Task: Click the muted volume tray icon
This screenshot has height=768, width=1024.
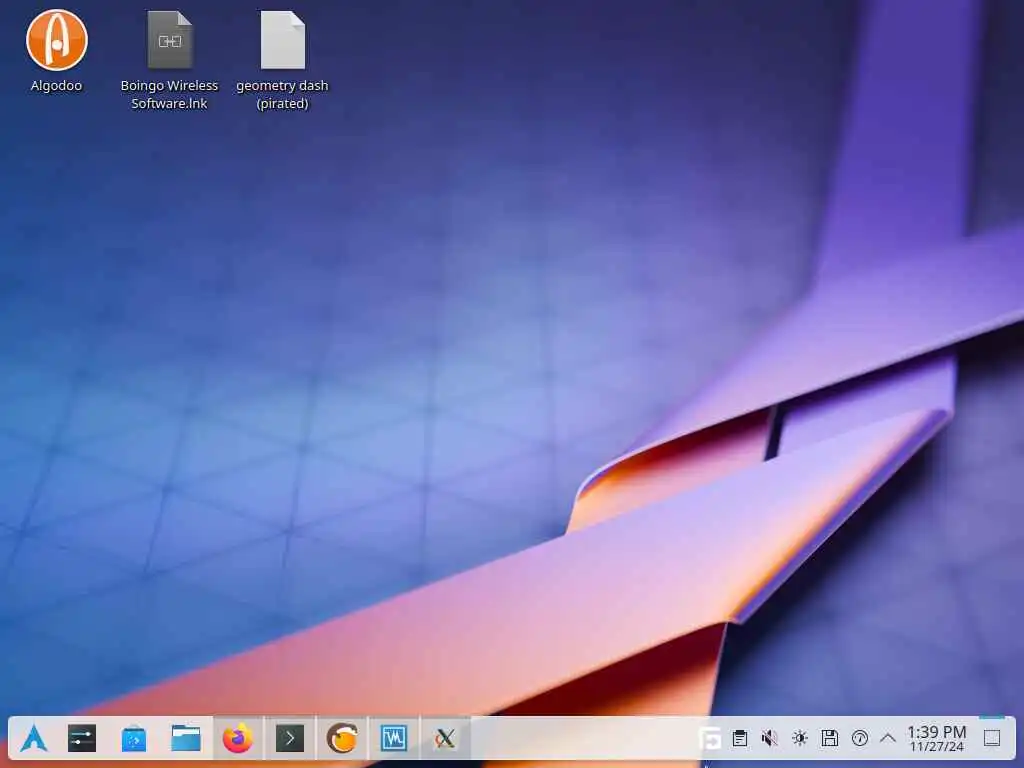Action: [x=770, y=739]
